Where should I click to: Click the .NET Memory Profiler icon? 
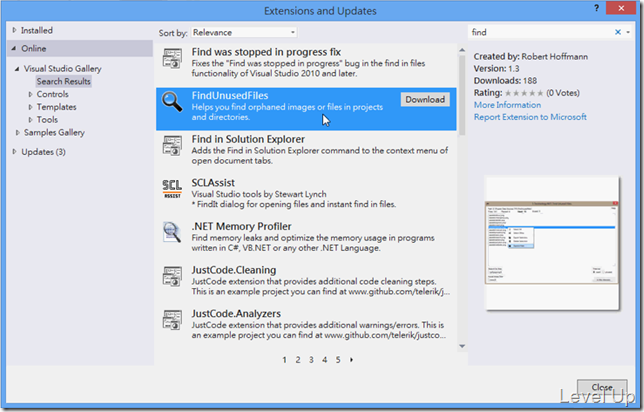(x=172, y=232)
